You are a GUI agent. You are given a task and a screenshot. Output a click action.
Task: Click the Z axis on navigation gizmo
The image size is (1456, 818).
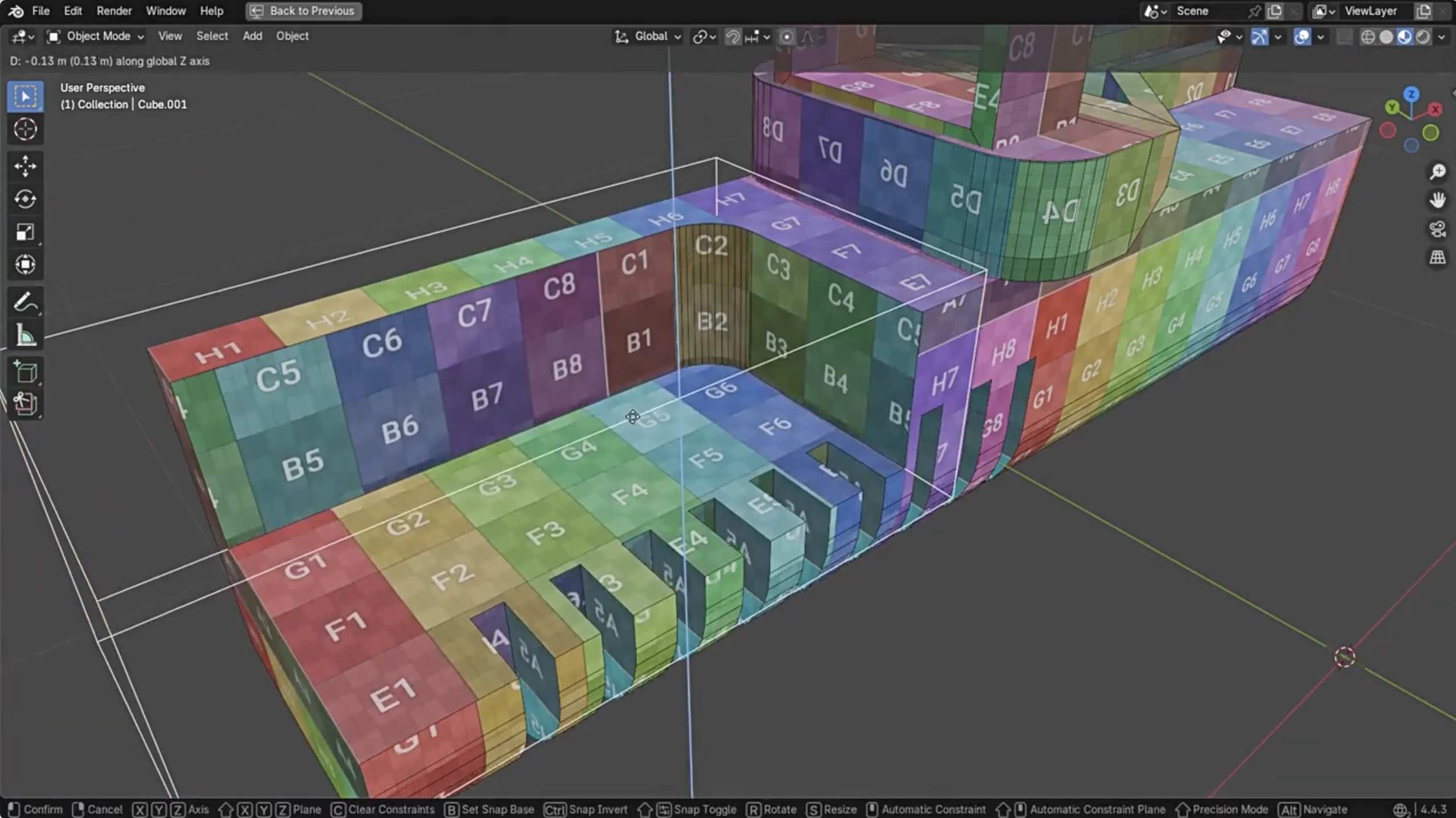1411,94
